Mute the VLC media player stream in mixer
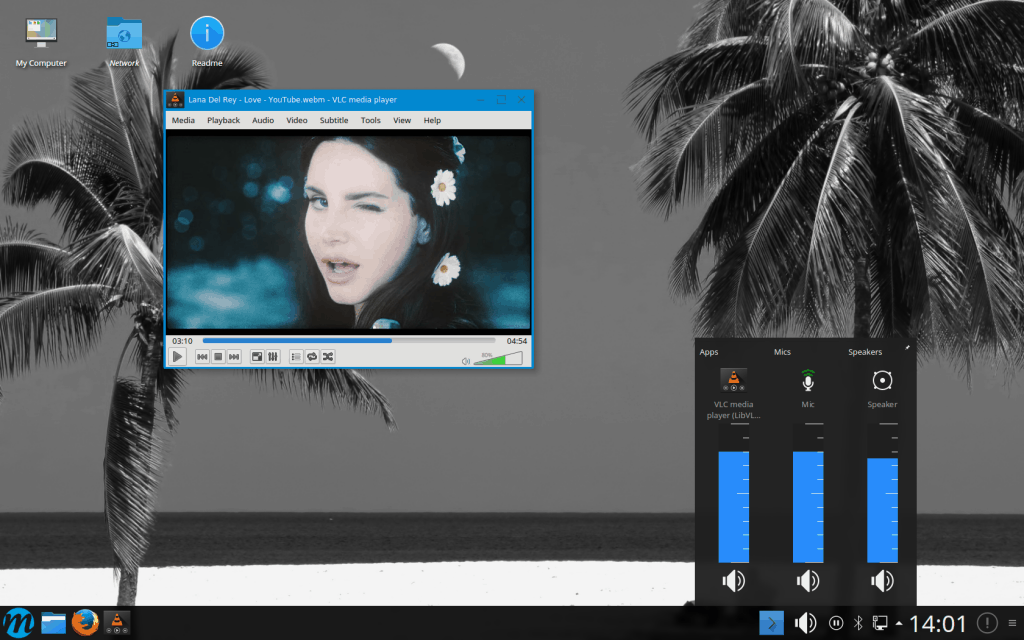 (733, 581)
